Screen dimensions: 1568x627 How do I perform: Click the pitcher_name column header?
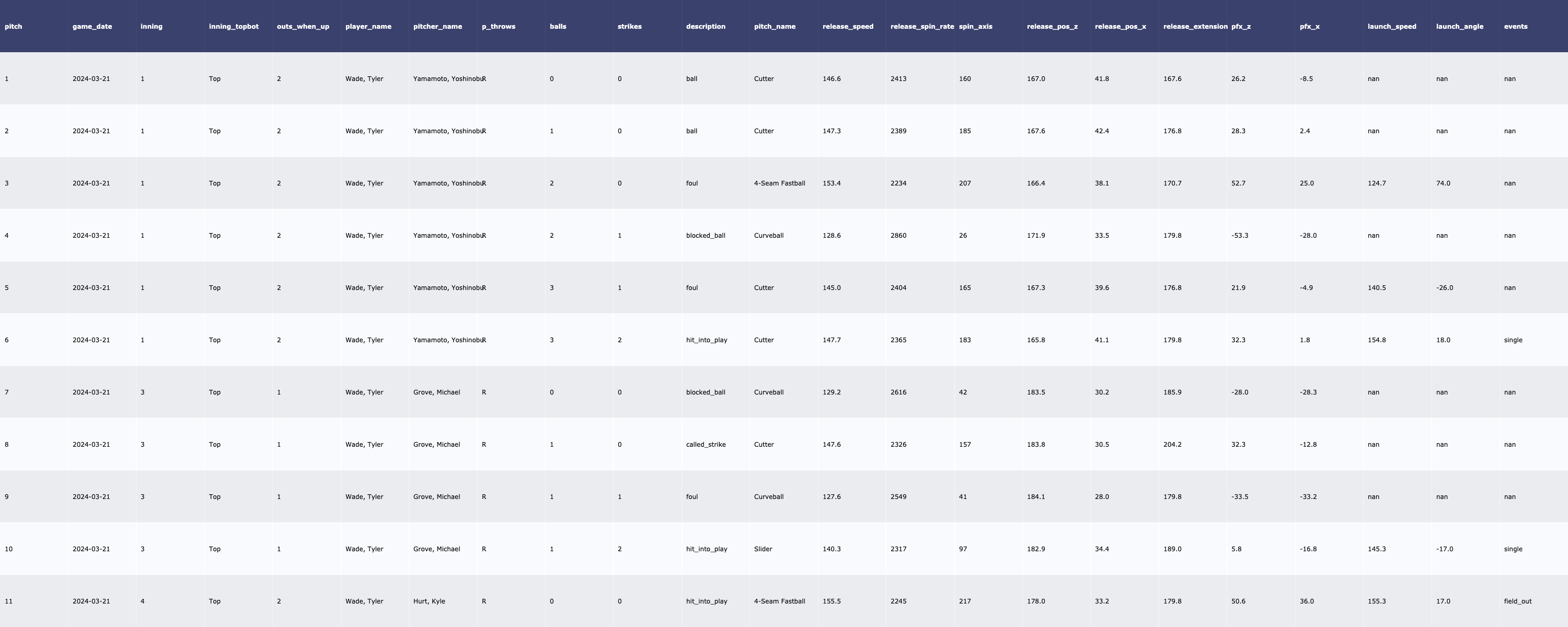[437, 27]
